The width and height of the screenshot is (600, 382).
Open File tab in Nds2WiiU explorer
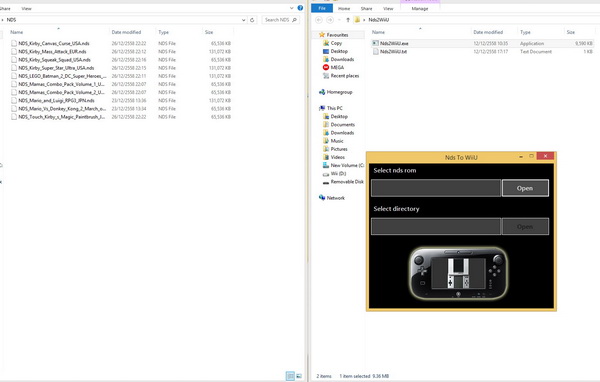point(322,8)
